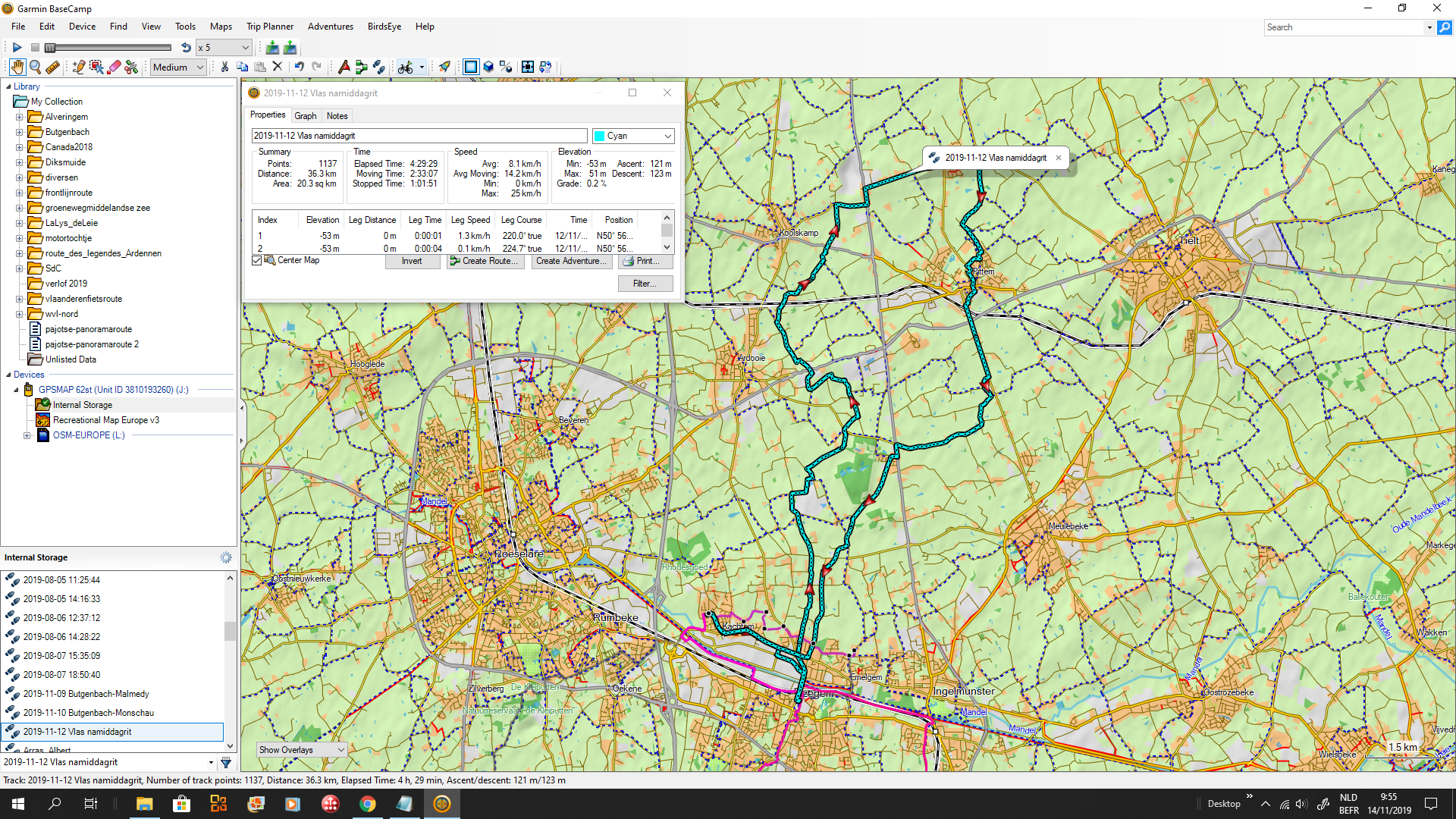Select the bicycle activity profile
1456x819 pixels.
pos(406,67)
